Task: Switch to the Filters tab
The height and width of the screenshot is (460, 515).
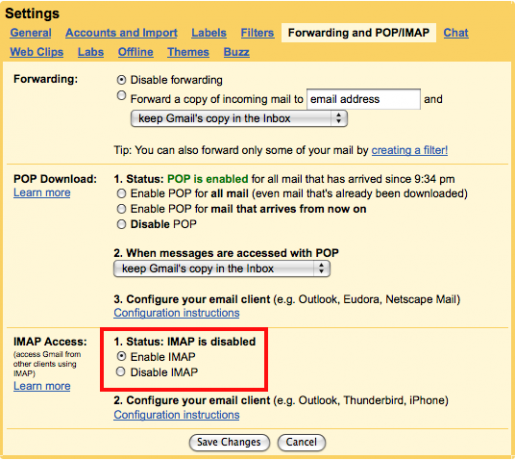Action: point(257,33)
